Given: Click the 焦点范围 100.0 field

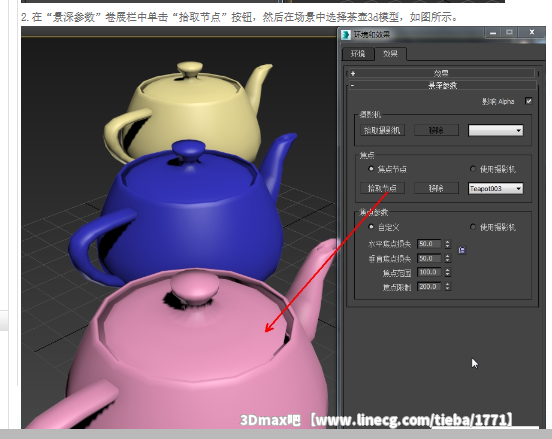Looking at the screenshot, I should pos(429,272).
